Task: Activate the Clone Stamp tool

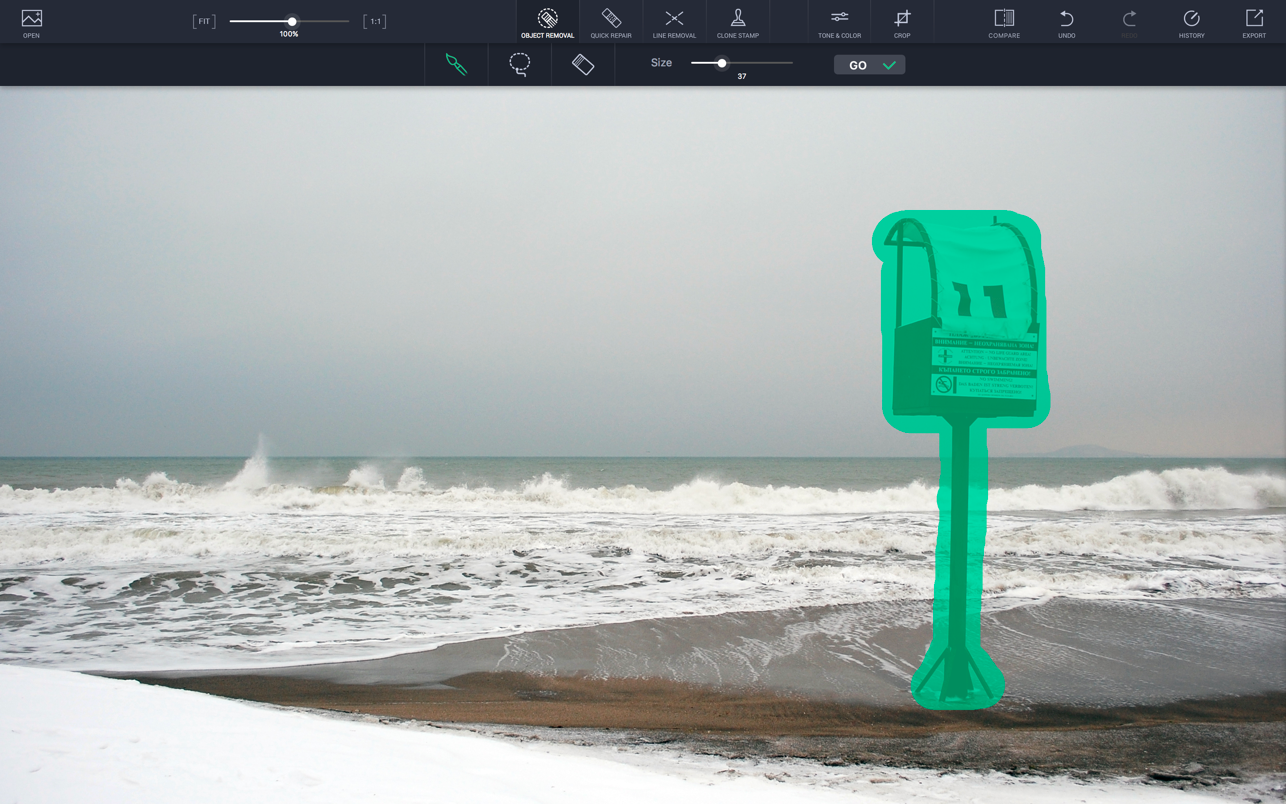Action: coord(737,22)
